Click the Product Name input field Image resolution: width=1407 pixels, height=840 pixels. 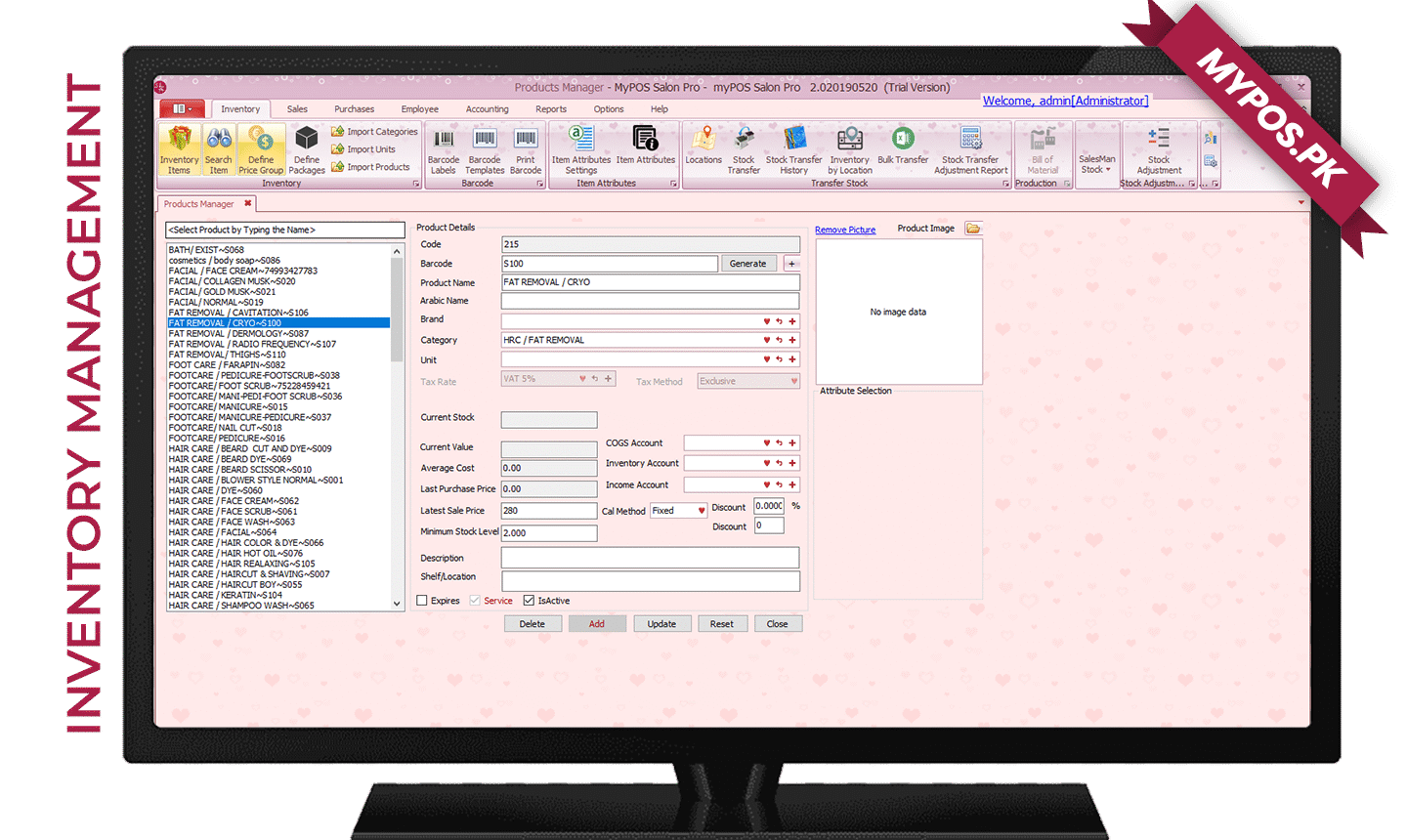tap(650, 282)
